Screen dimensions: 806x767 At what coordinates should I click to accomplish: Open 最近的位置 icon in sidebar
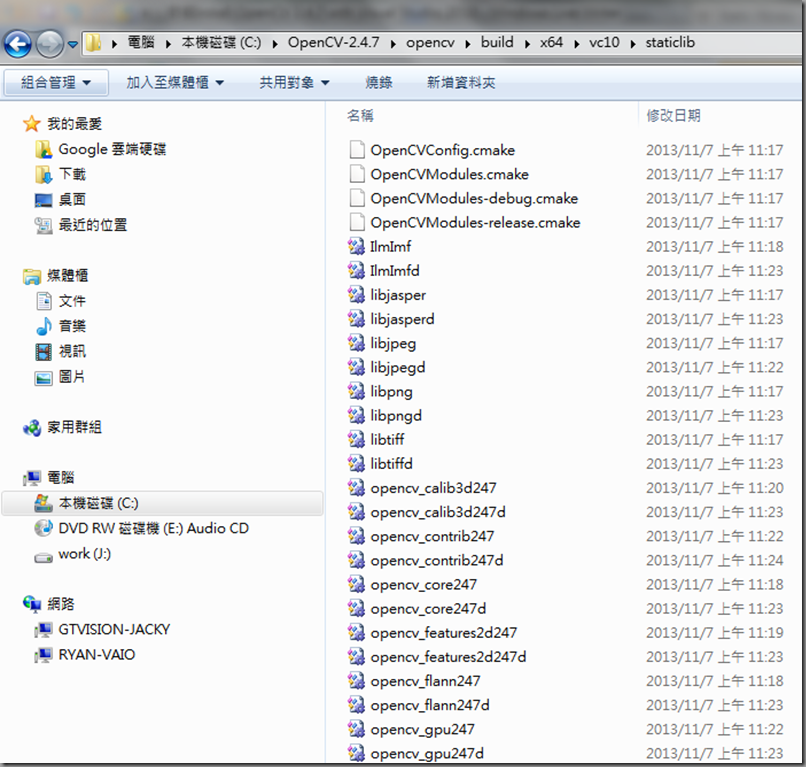coord(44,225)
